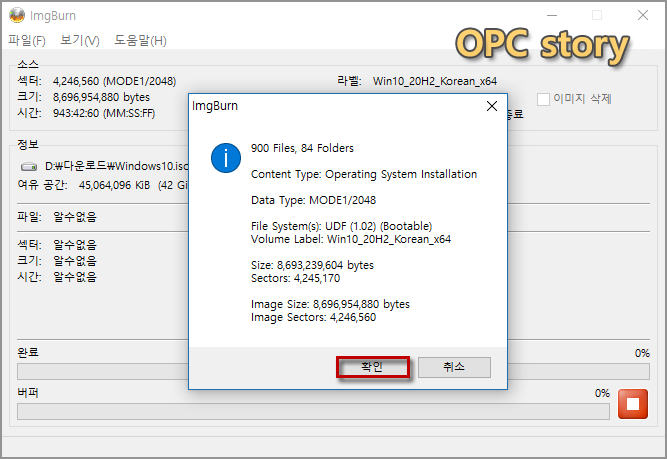The image size is (667, 459).
Task: Confirm the dialog with 확인 button
Action: [373, 367]
